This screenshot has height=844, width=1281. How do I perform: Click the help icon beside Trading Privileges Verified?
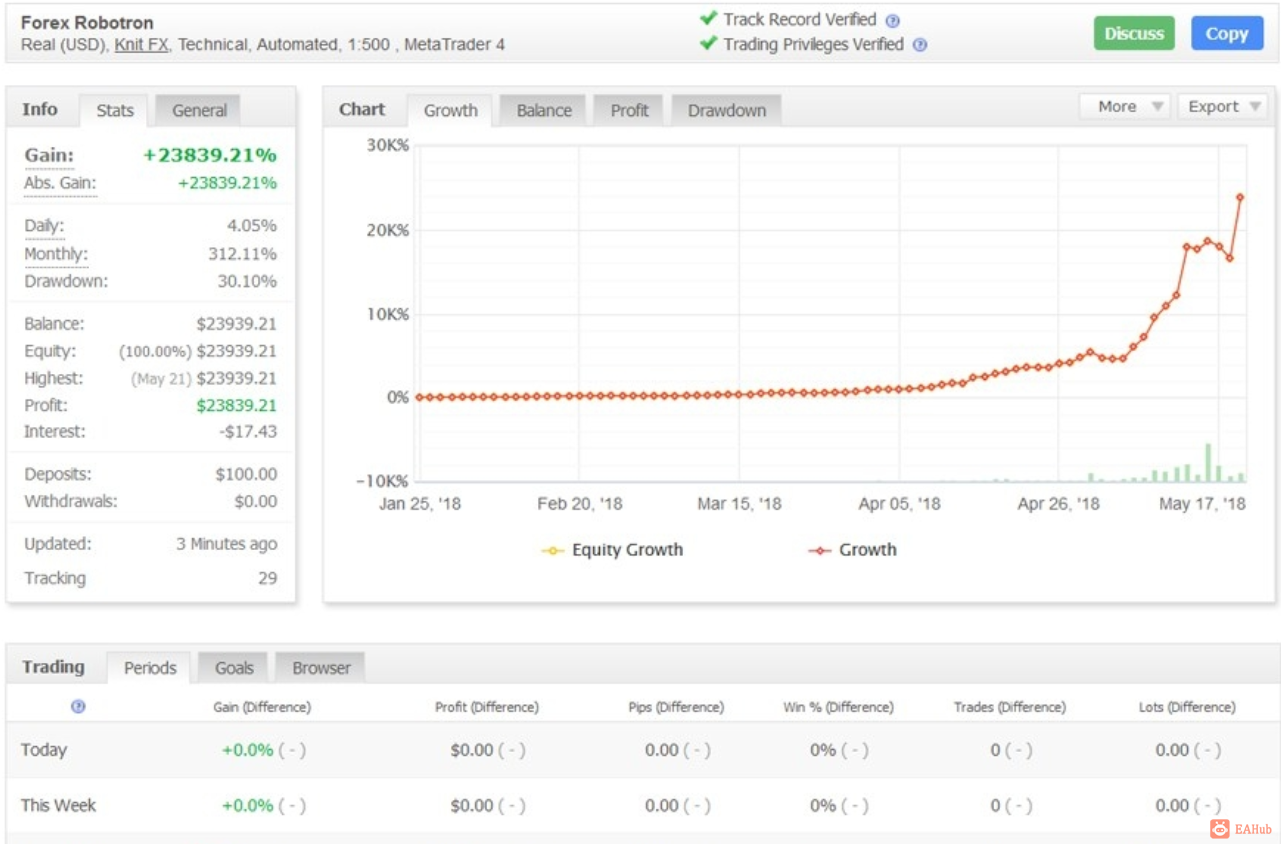(x=920, y=45)
